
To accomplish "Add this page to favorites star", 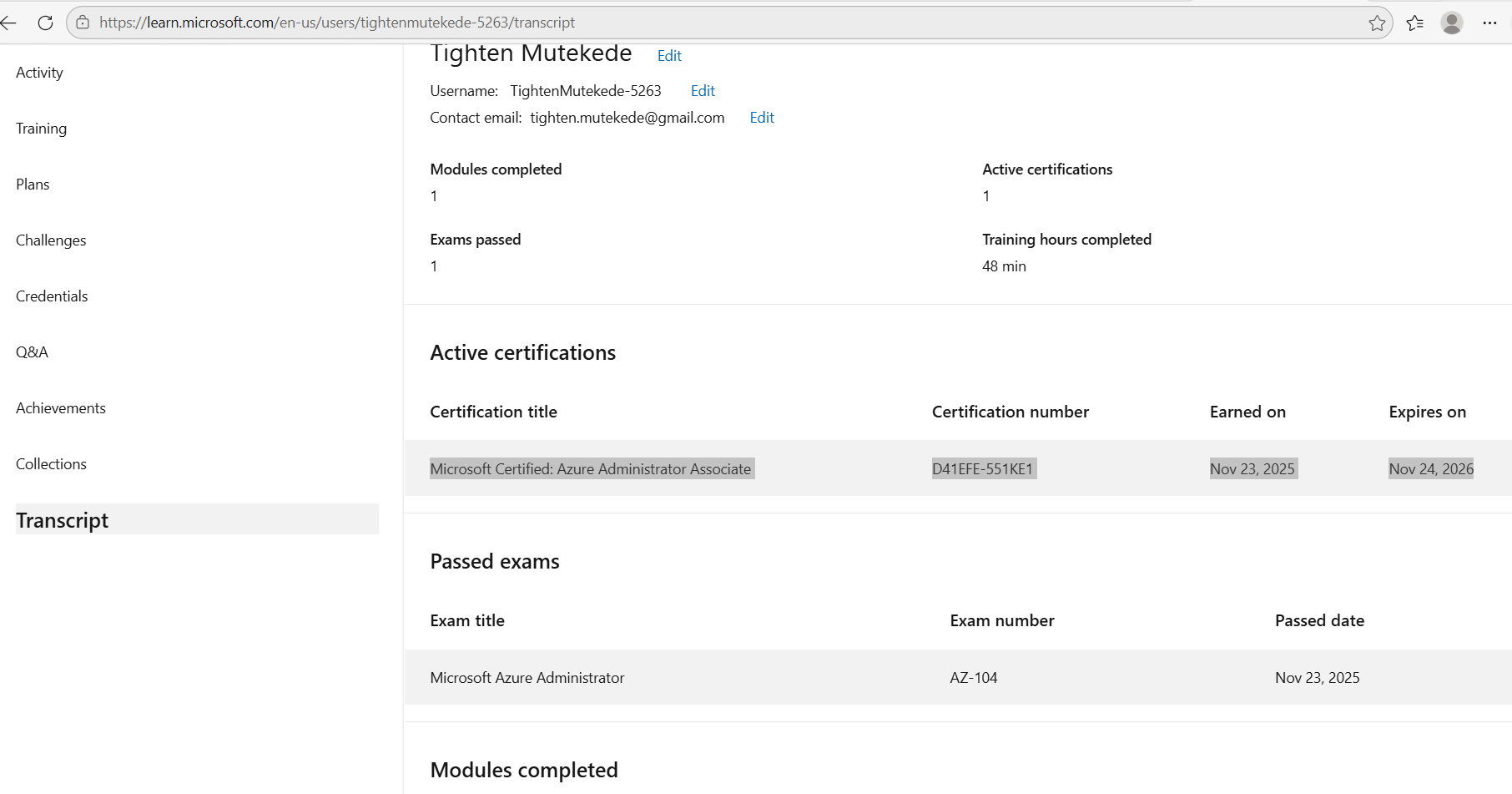I will [x=1377, y=23].
